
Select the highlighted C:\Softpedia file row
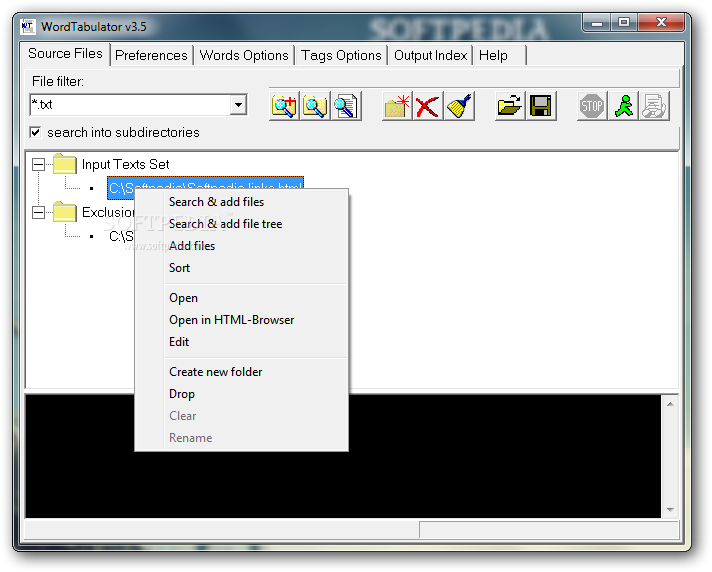click(205, 182)
